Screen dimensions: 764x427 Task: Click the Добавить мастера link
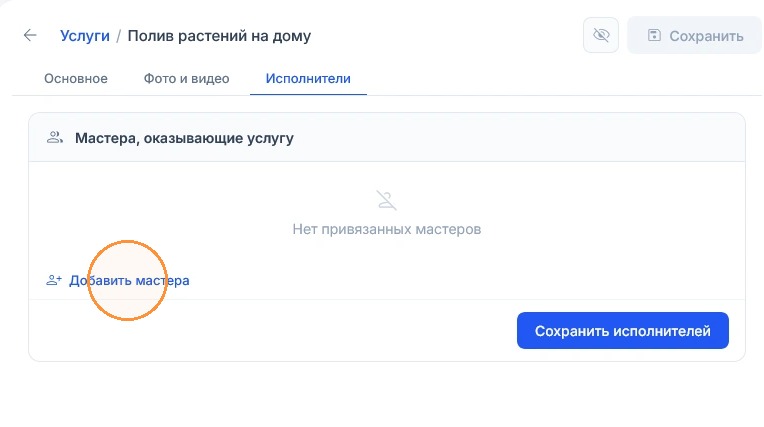tap(129, 280)
